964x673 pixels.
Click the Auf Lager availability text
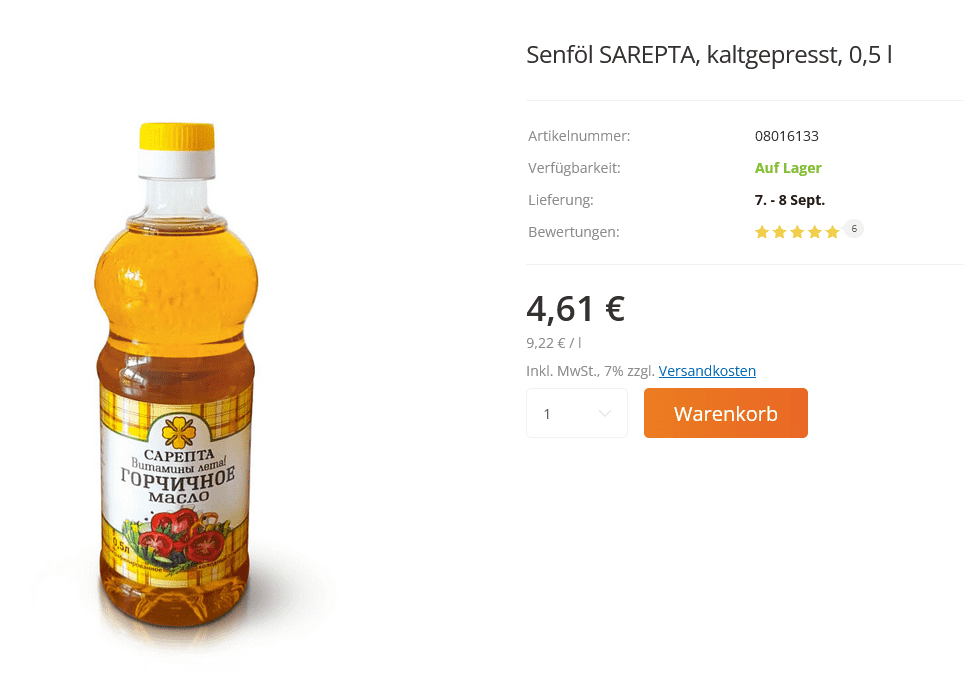point(788,168)
